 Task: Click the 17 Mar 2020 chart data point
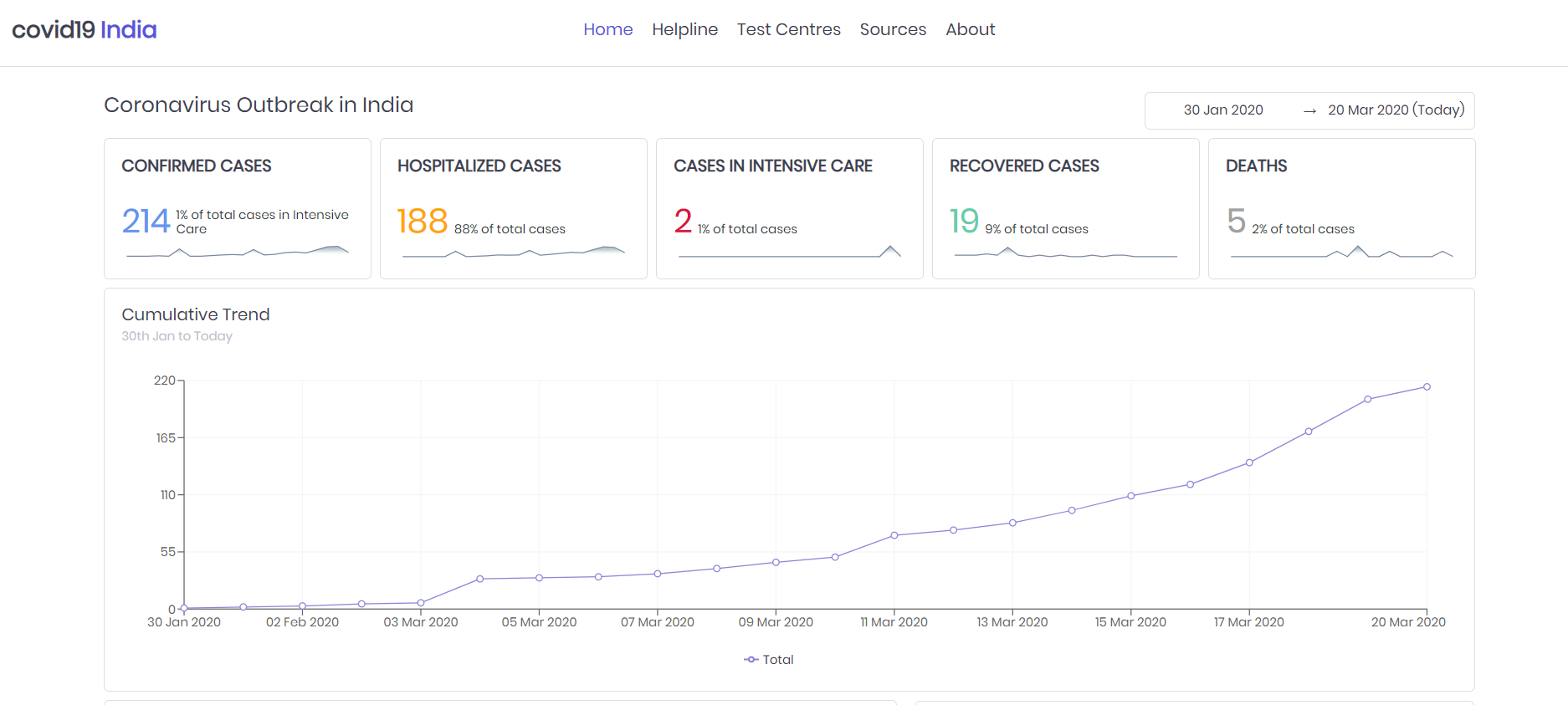coord(1249,462)
